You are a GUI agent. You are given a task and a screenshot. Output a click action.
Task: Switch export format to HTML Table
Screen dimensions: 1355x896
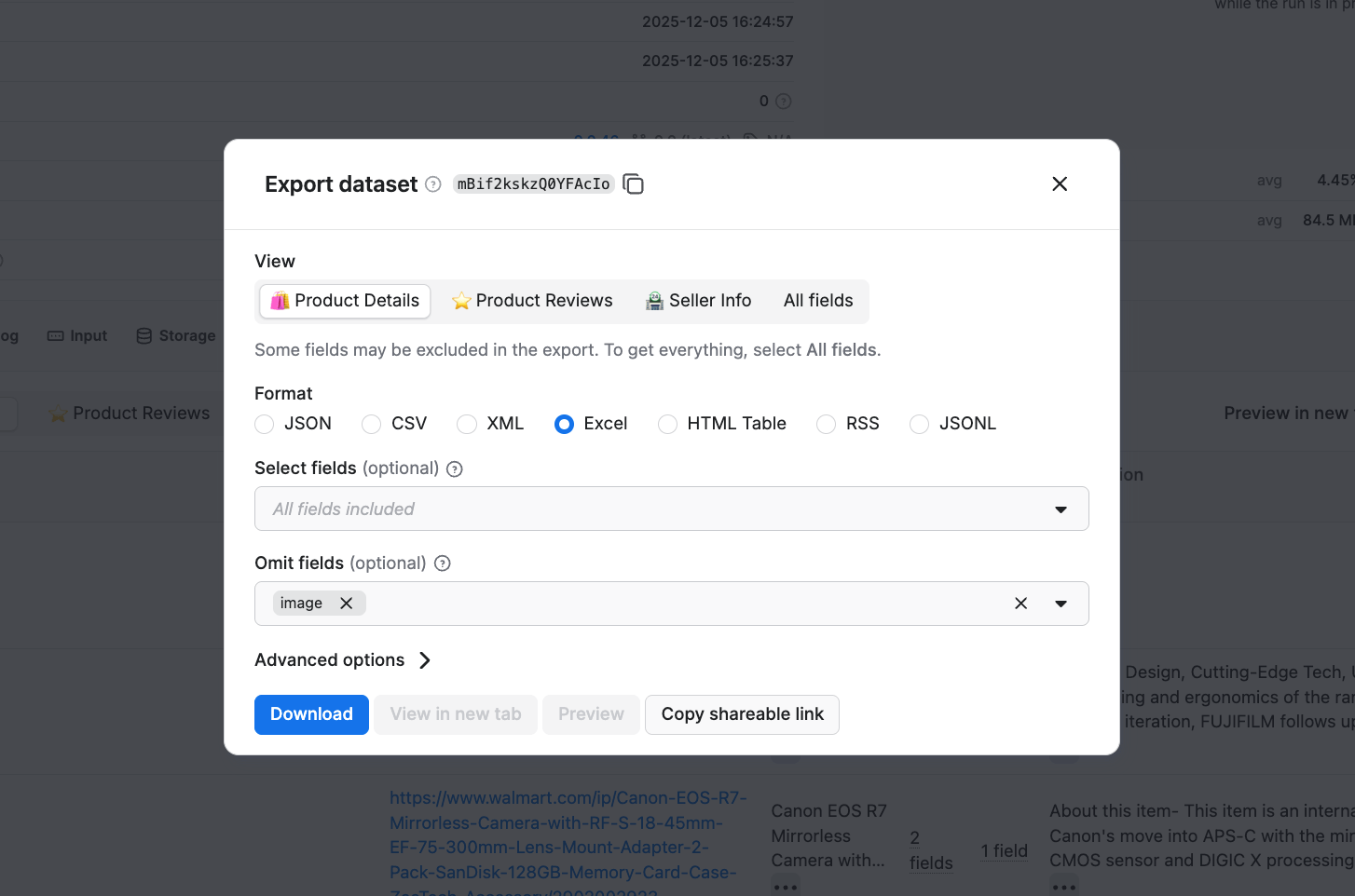667,424
